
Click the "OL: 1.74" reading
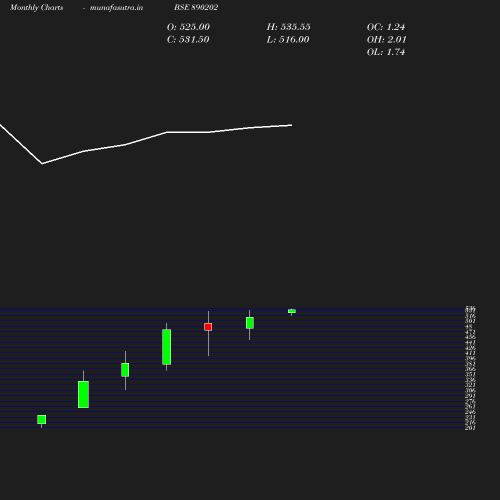(386, 52)
